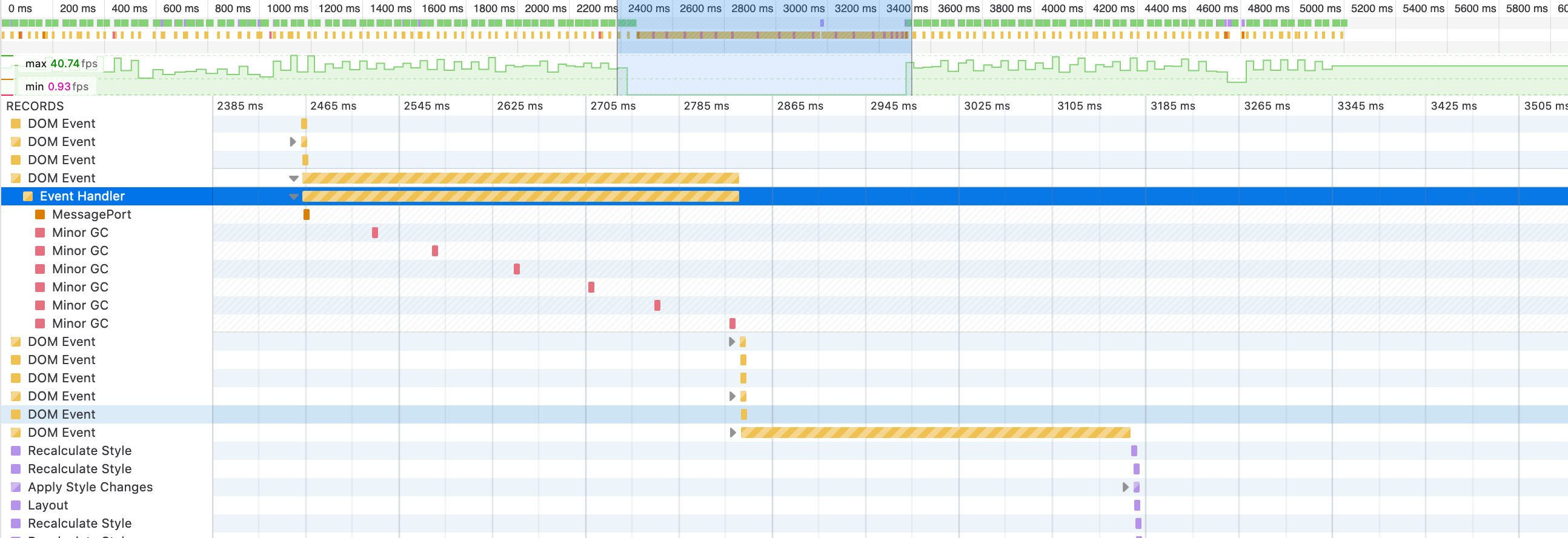
Task: Click the 2385 ms waterfall header tick
Action: pos(240,106)
